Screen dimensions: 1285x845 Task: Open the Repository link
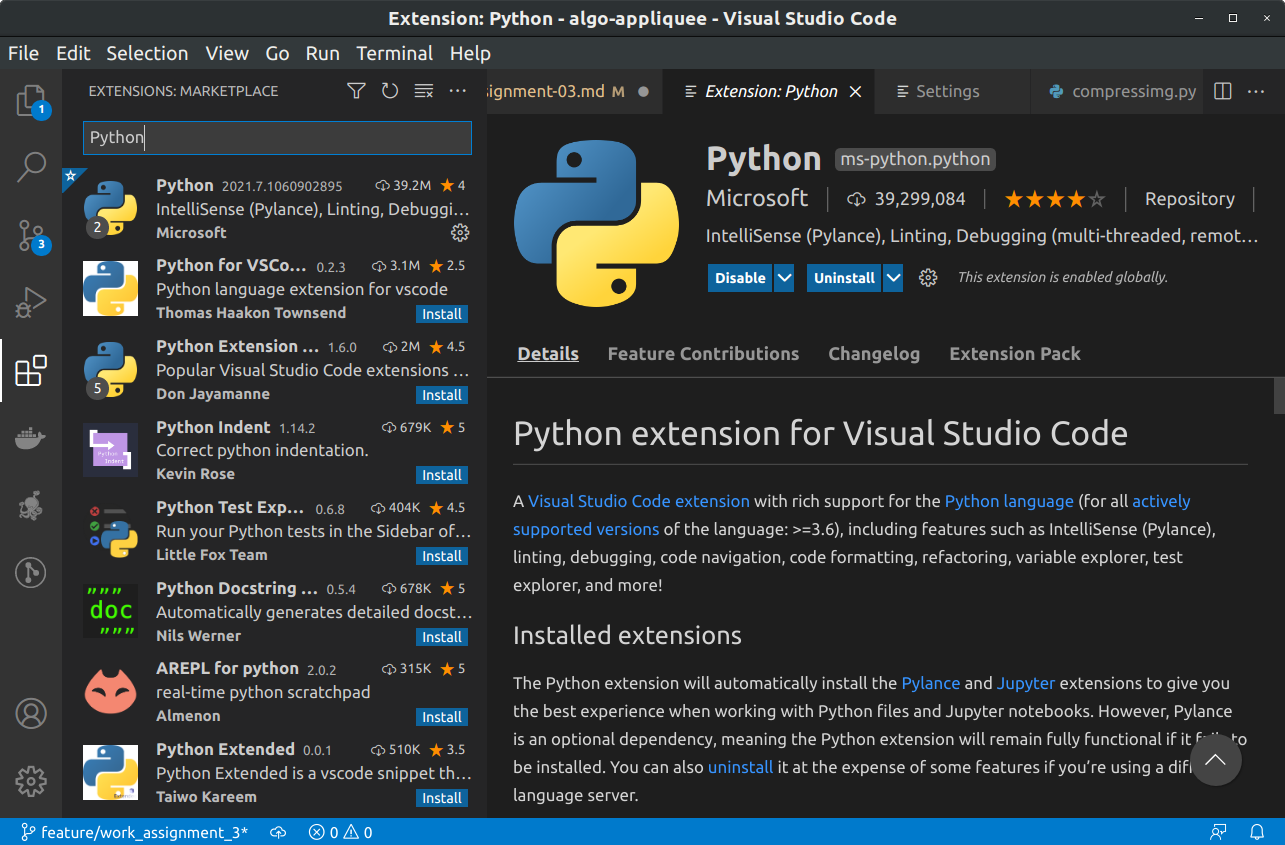pyautogui.click(x=1190, y=199)
